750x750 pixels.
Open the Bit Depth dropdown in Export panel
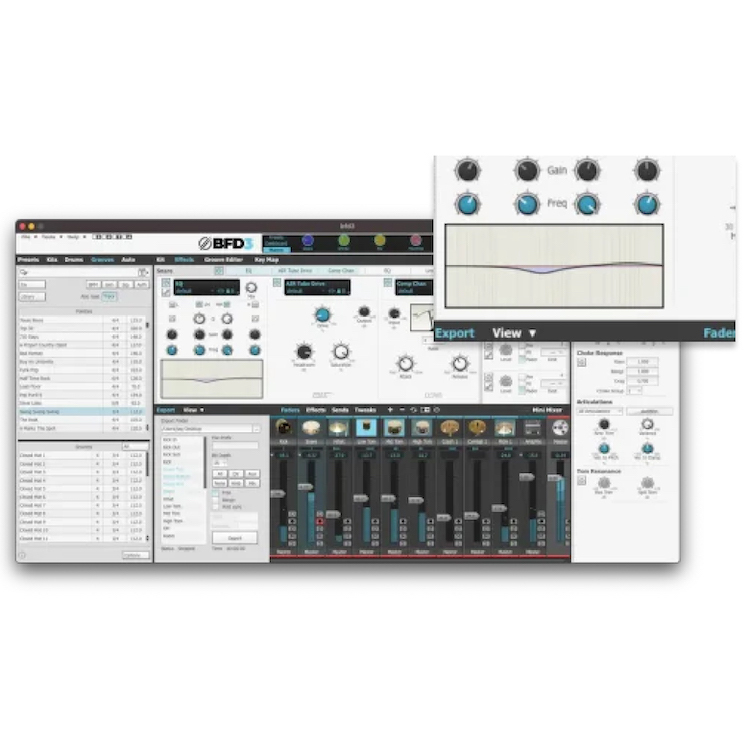[x=220, y=463]
